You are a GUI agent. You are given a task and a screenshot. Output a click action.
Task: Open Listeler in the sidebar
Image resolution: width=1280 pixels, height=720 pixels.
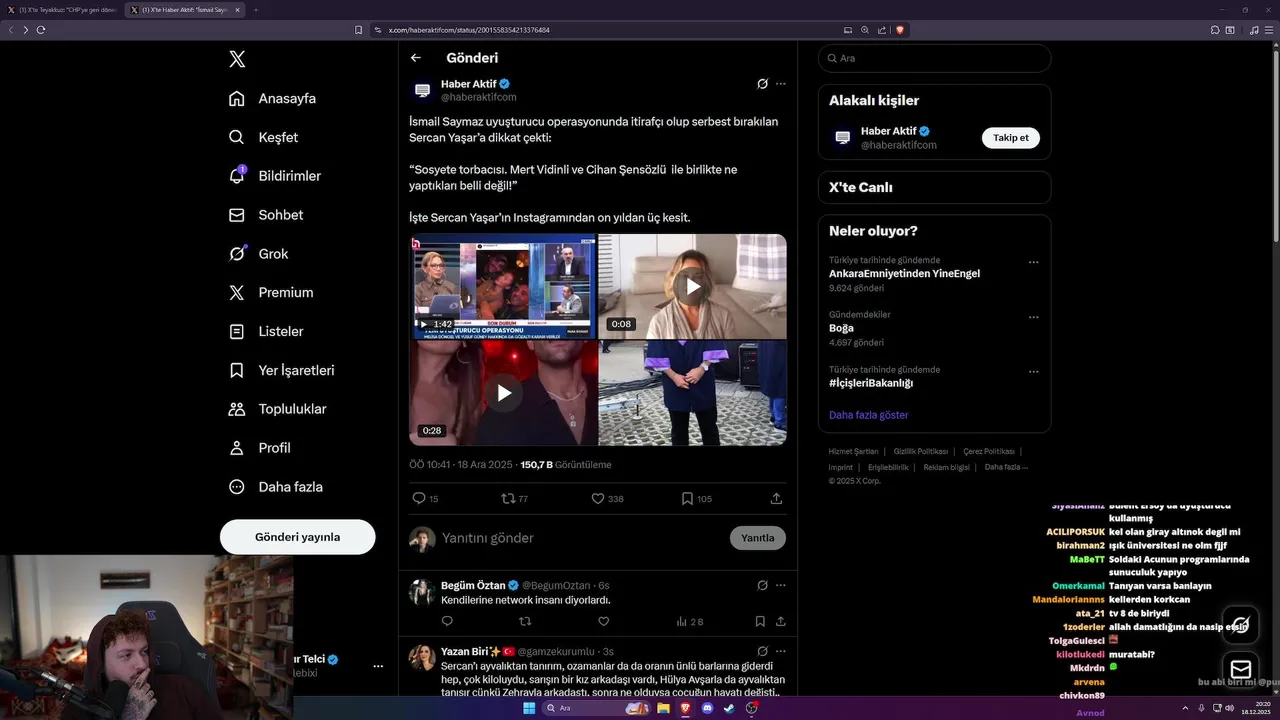(x=266, y=331)
